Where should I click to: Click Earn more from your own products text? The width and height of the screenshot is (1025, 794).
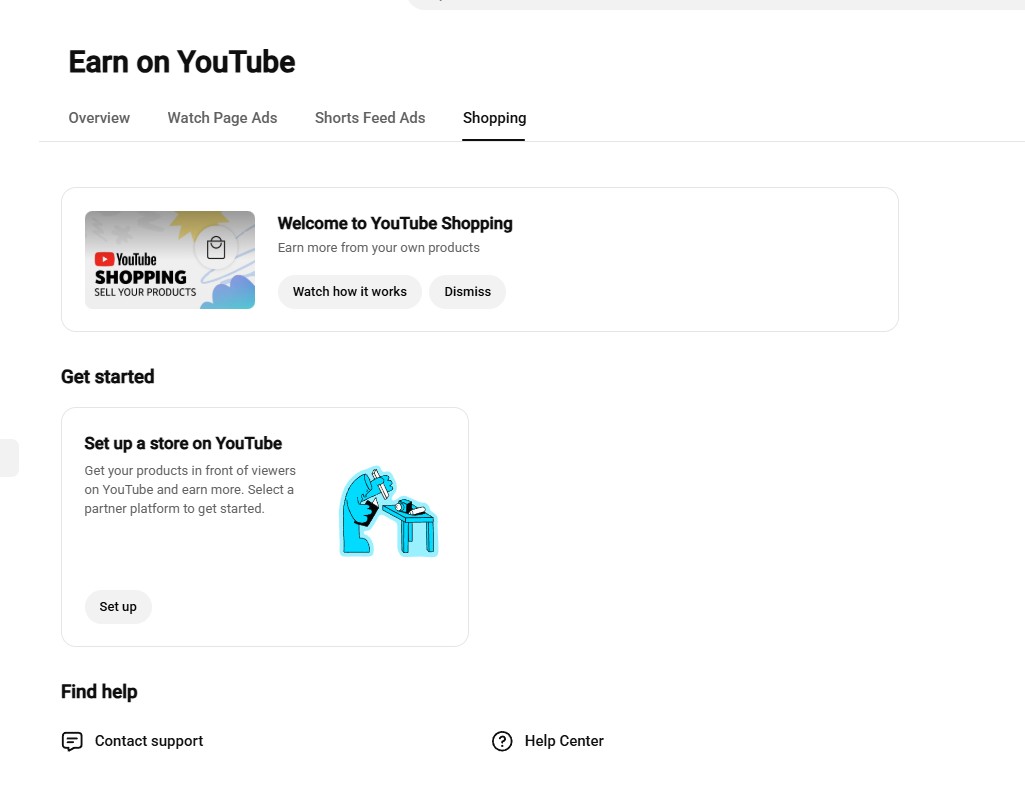click(378, 248)
